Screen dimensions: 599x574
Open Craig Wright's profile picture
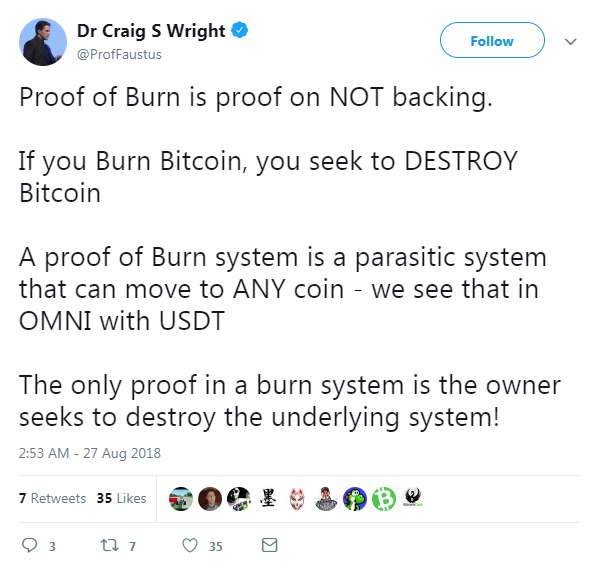point(43,42)
